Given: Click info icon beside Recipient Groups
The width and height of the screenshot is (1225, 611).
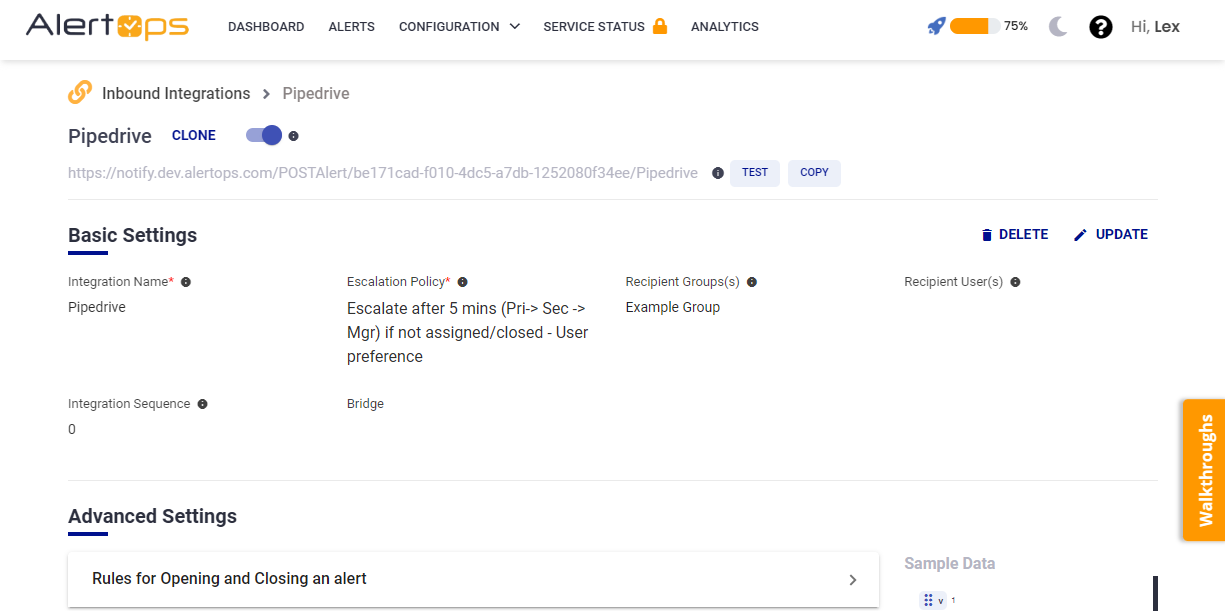Looking at the screenshot, I should (752, 282).
